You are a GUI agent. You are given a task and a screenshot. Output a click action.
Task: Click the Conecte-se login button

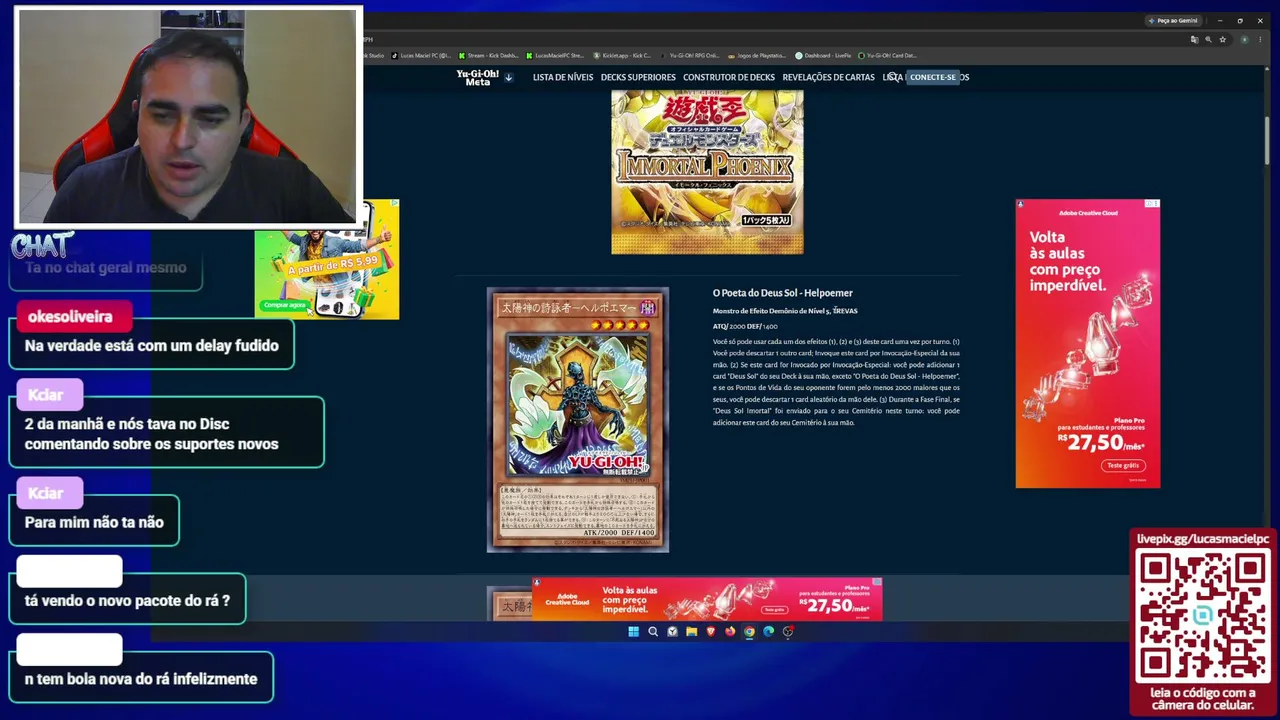click(933, 77)
